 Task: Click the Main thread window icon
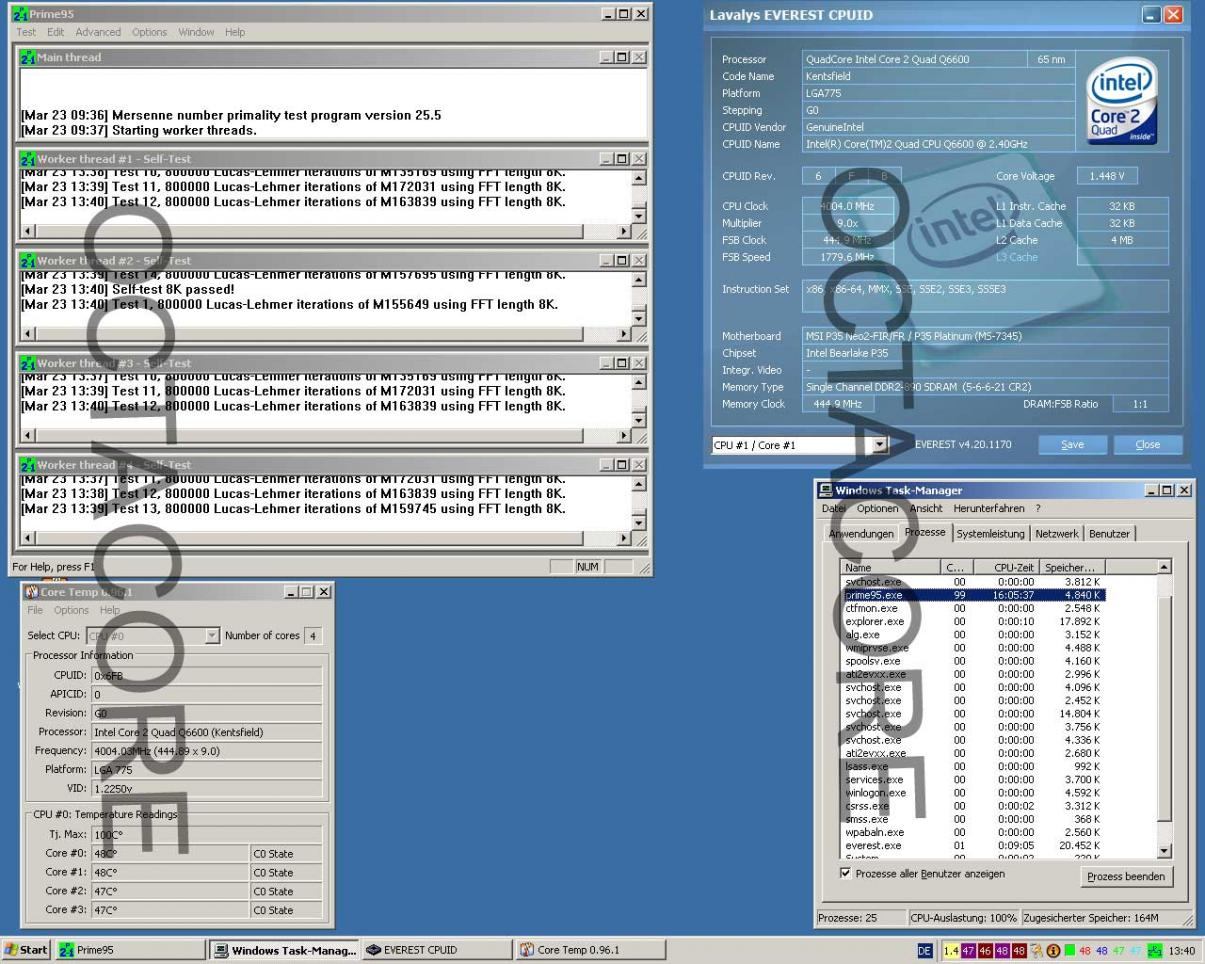pyautogui.click(x=28, y=57)
